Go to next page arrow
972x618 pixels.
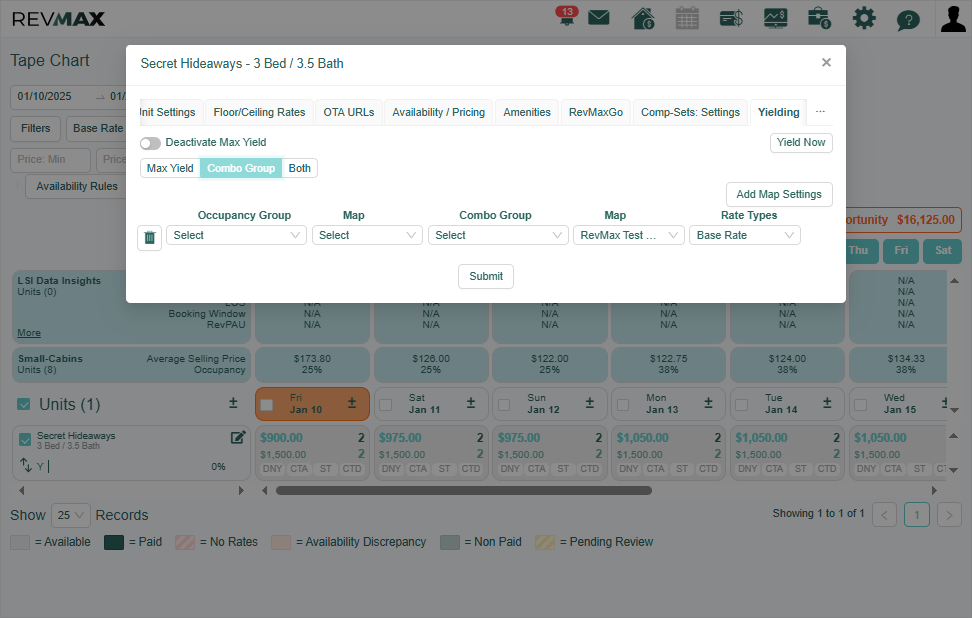[x=949, y=515]
